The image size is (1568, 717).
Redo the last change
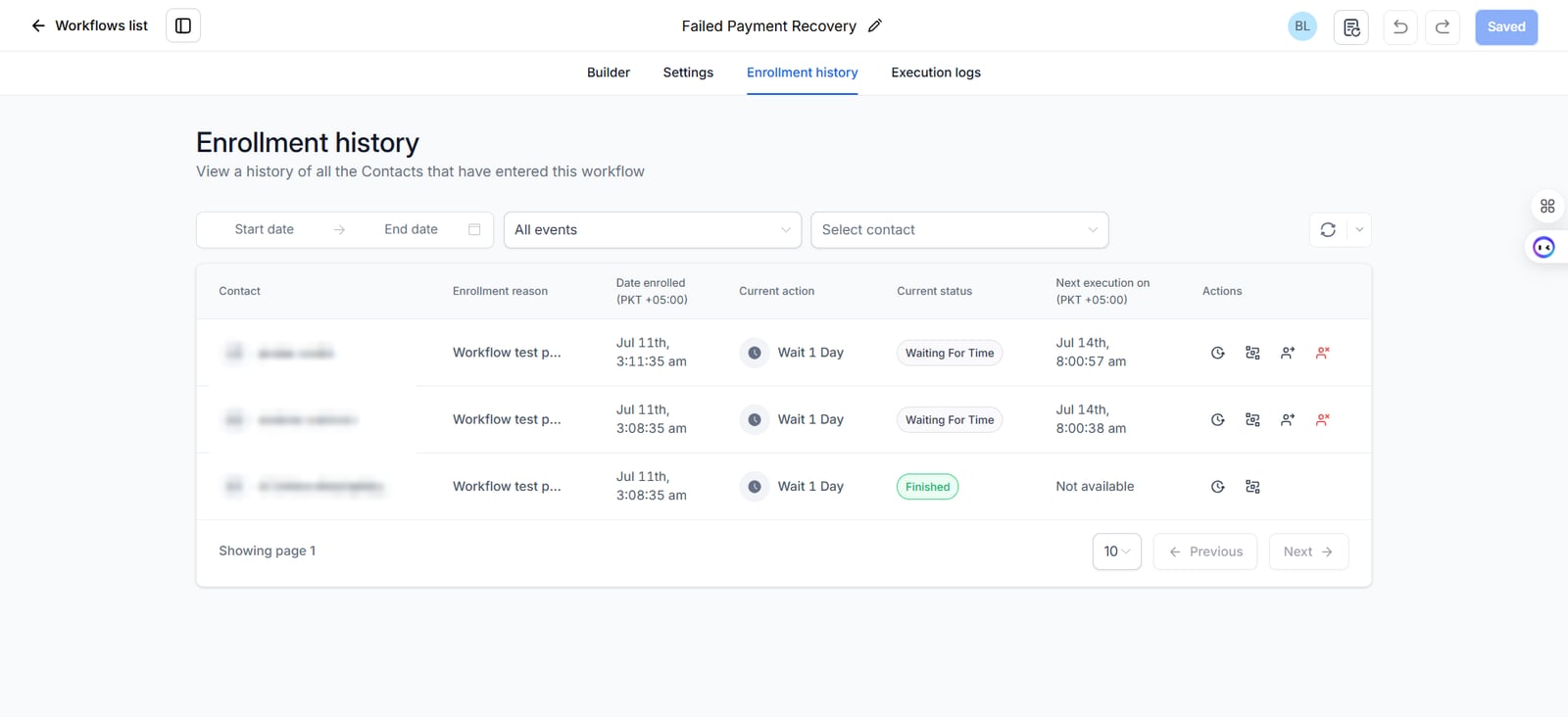pyautogui.click(x=1443, y=27)
